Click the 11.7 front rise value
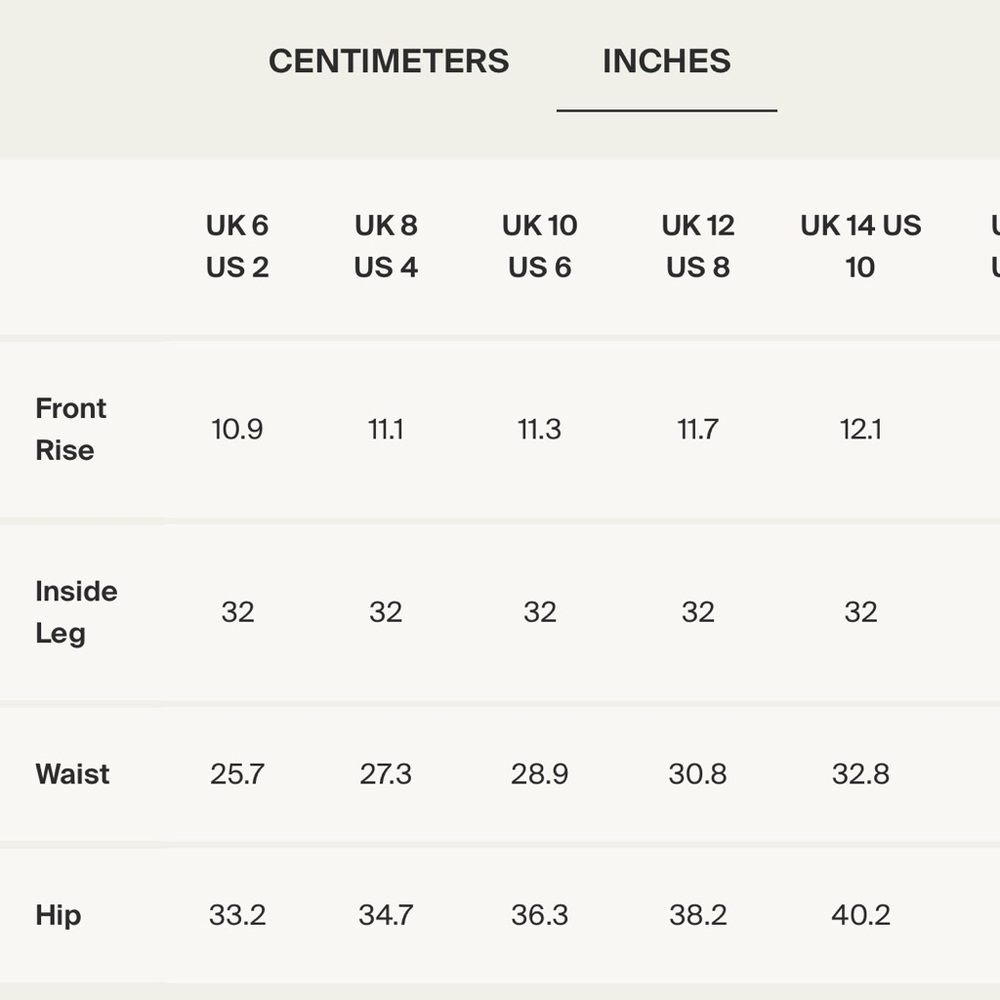Image resolution: width=1000 pixels, height=1000 pixels. 697,429
